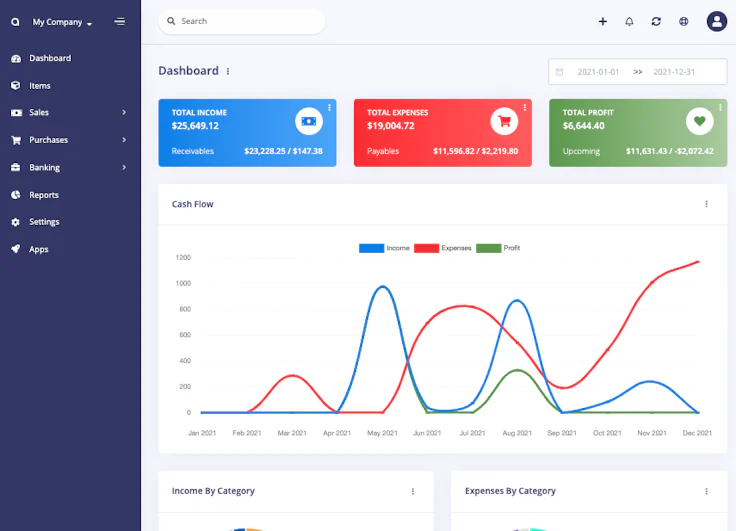736x531 pixels.
Task: Click the Dashboard speedometer icon
Action: pyautogui.click(x=16, y=59)
